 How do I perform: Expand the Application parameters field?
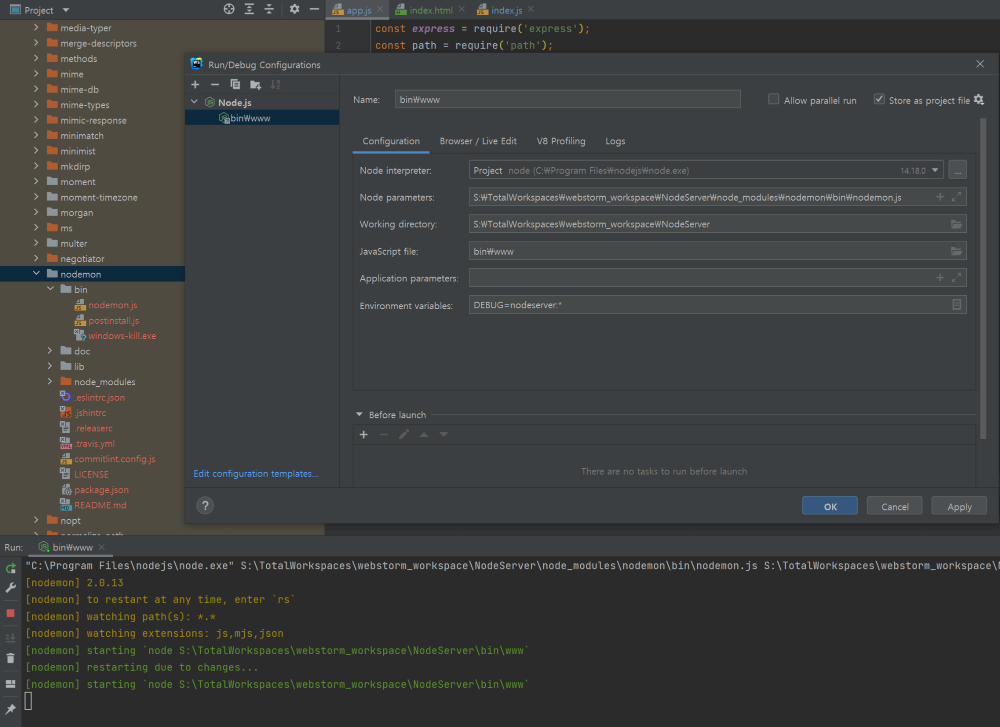(956, 277)
